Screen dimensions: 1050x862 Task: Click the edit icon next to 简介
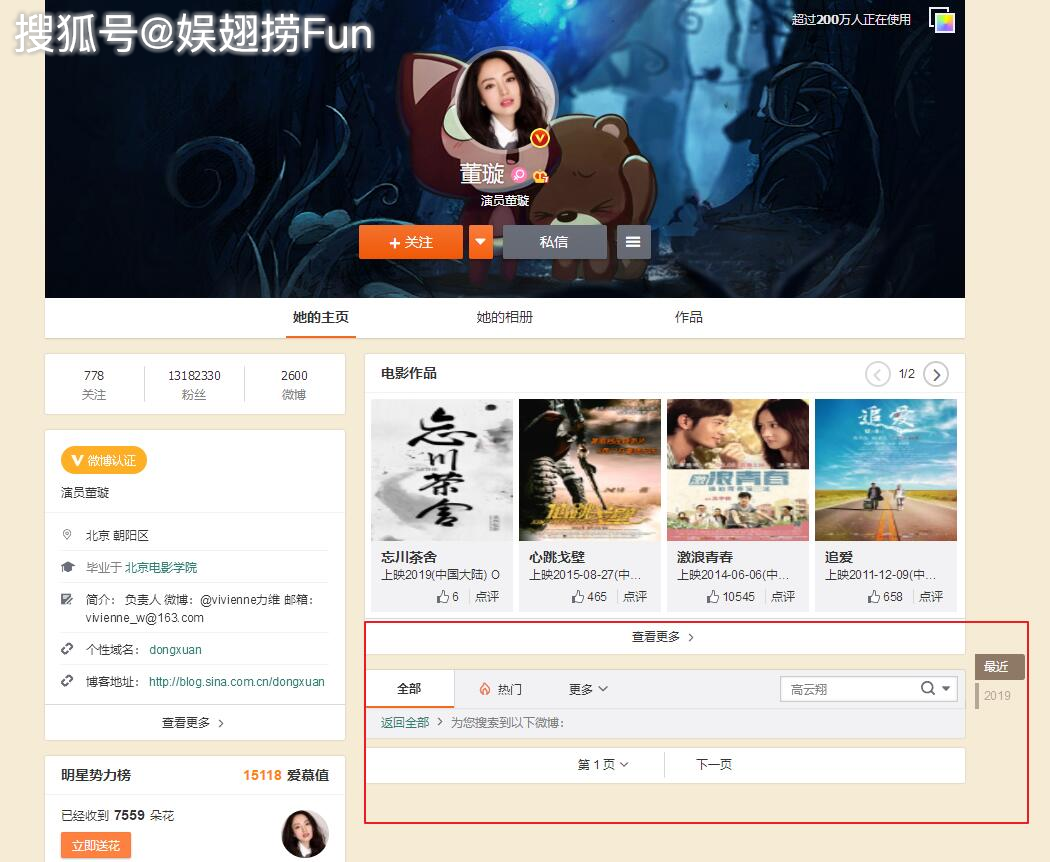pyautogui.click(x=67, y=599)
